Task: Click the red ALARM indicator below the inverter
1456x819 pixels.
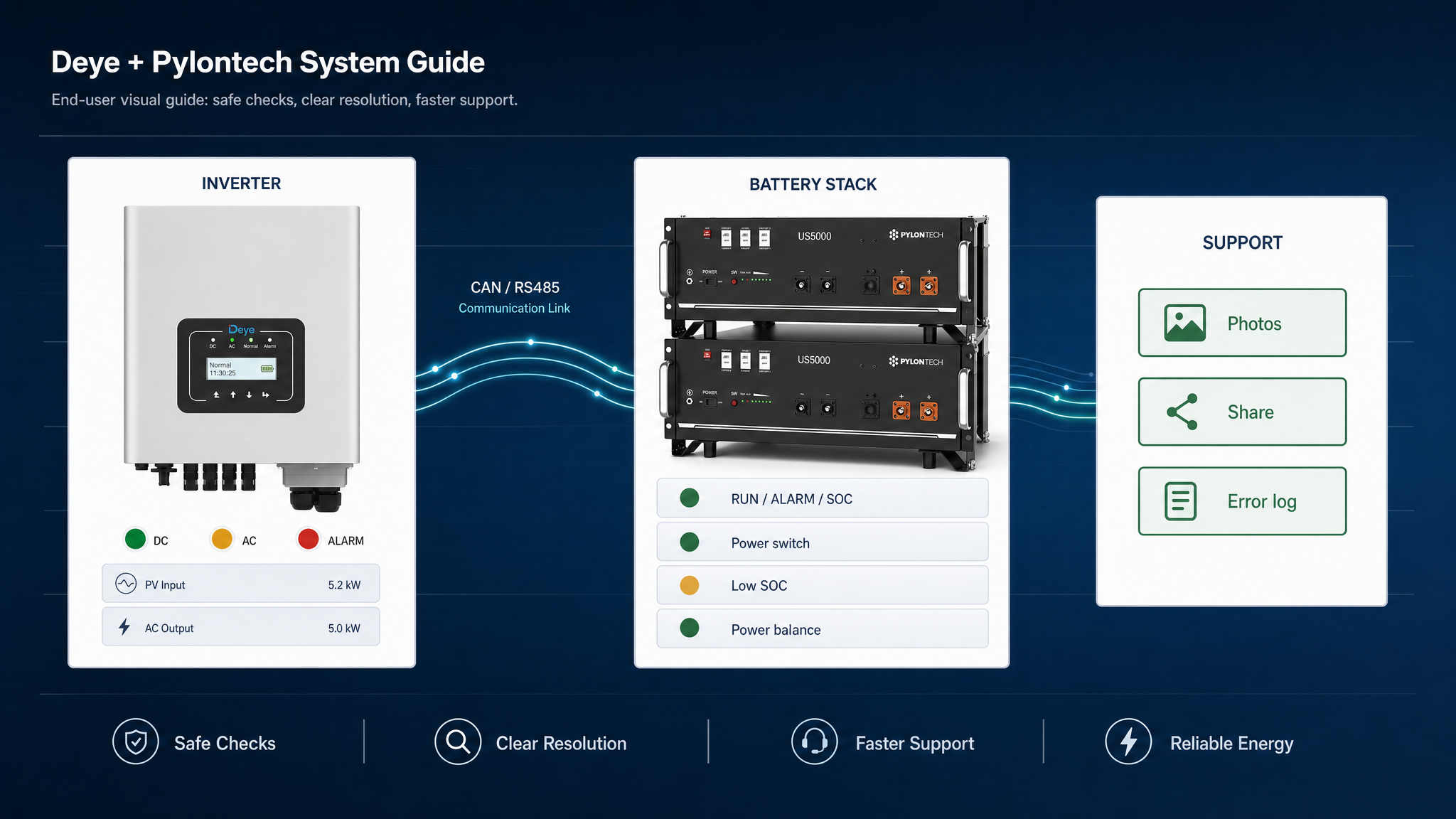Action: point(309,539)
